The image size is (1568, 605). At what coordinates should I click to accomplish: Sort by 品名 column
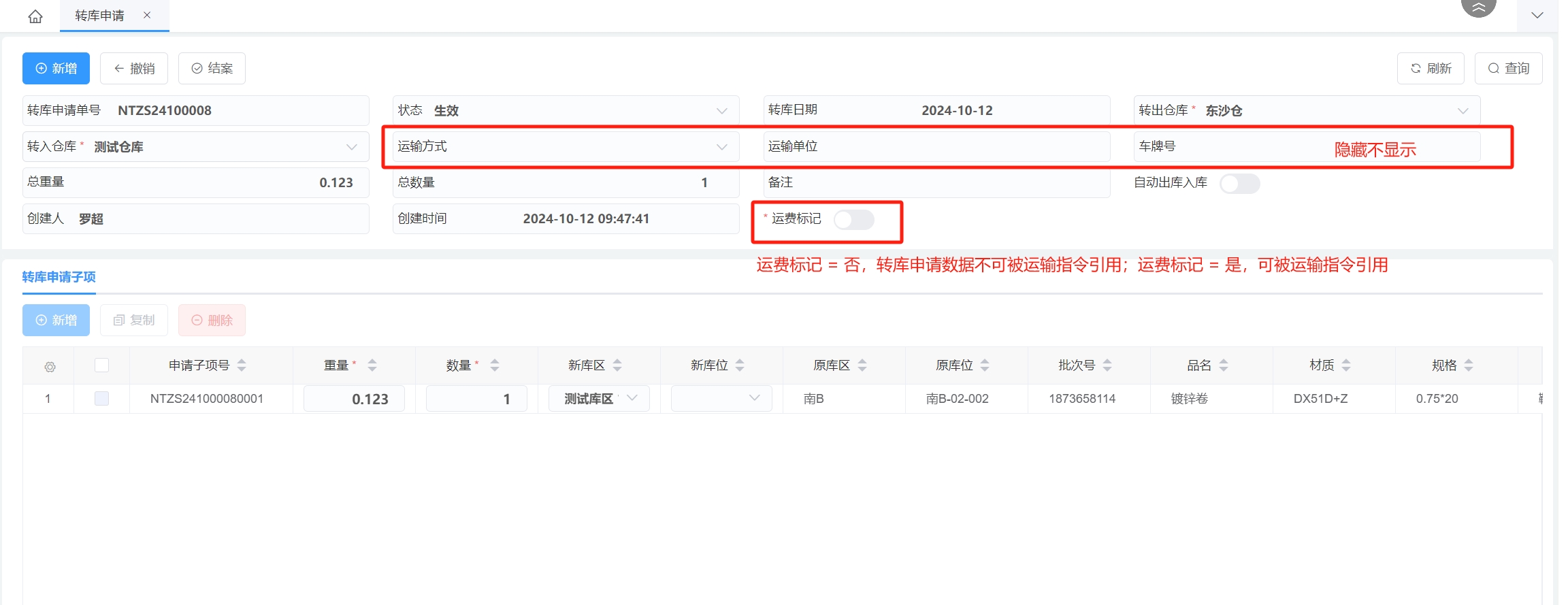[1224, 365]
